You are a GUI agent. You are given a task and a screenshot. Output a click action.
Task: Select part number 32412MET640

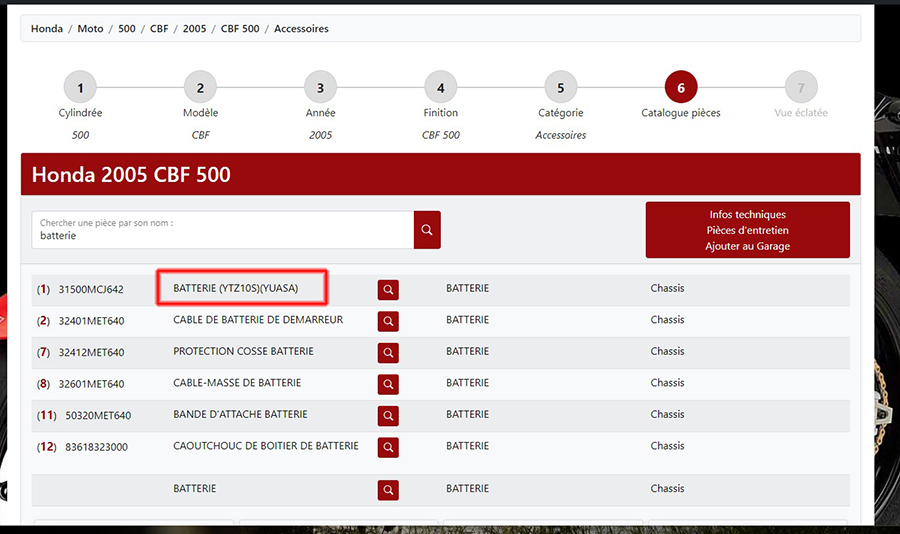pyautogui.click(x=91, y=353)
